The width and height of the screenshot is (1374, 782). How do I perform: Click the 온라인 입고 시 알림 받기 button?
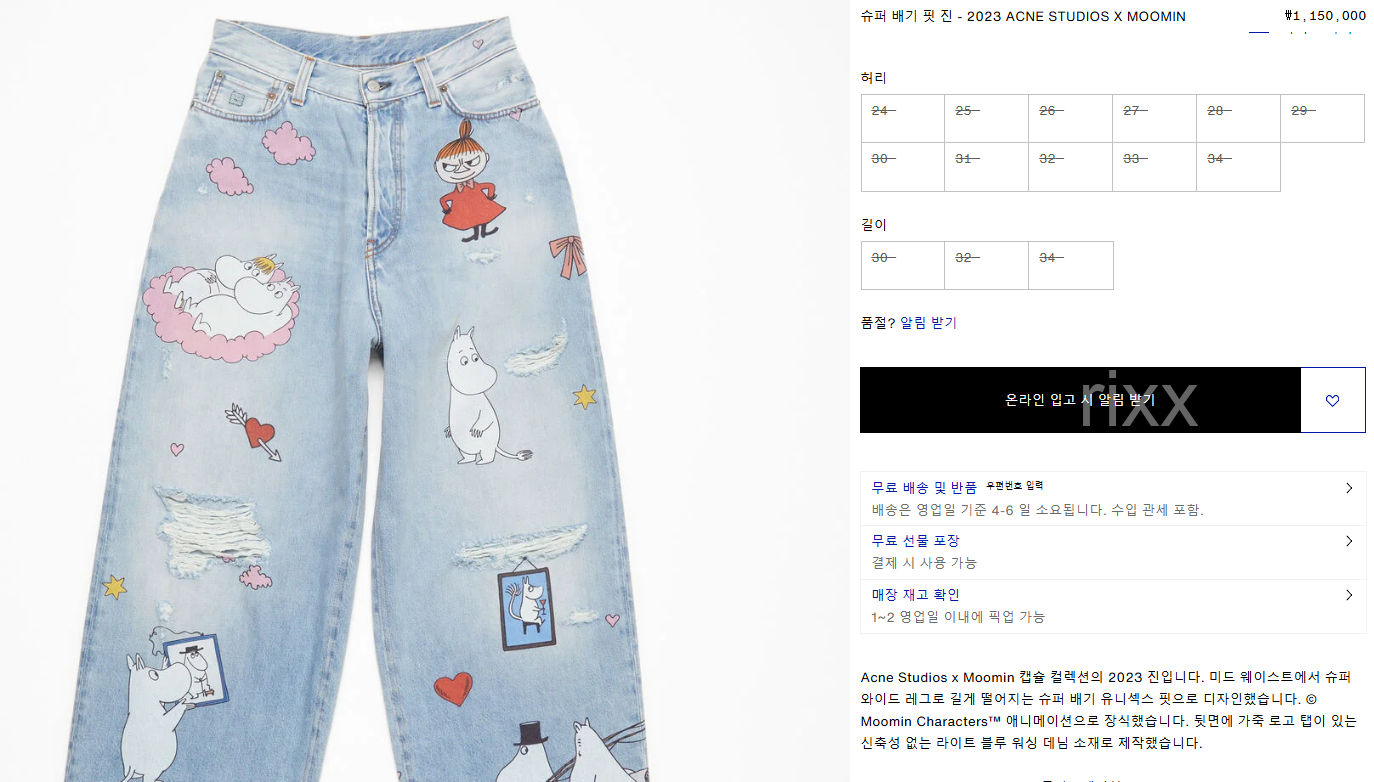pyautogui.click(x=1080, y=400)
